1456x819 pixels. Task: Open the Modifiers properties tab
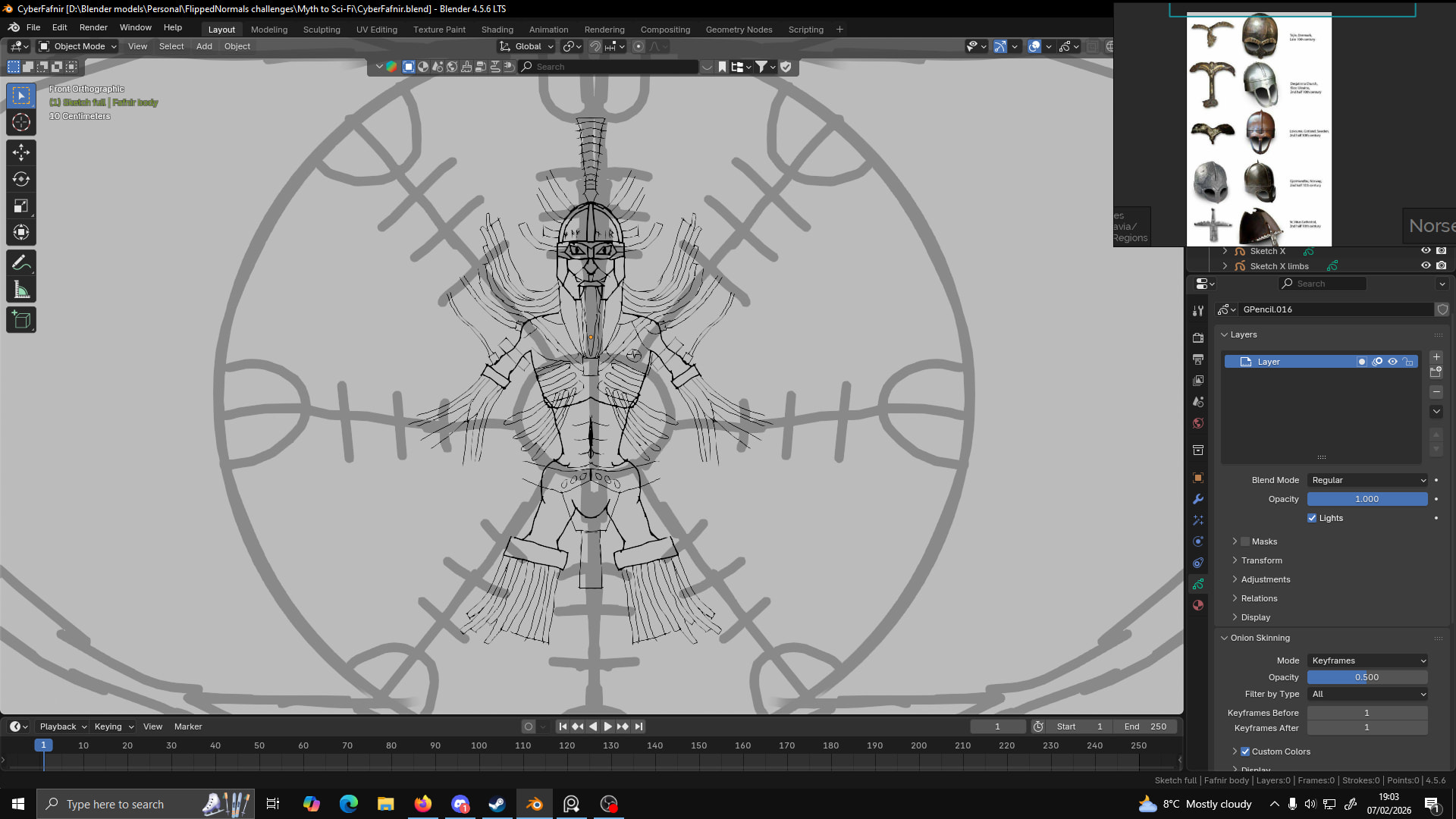coord(1198,499)
